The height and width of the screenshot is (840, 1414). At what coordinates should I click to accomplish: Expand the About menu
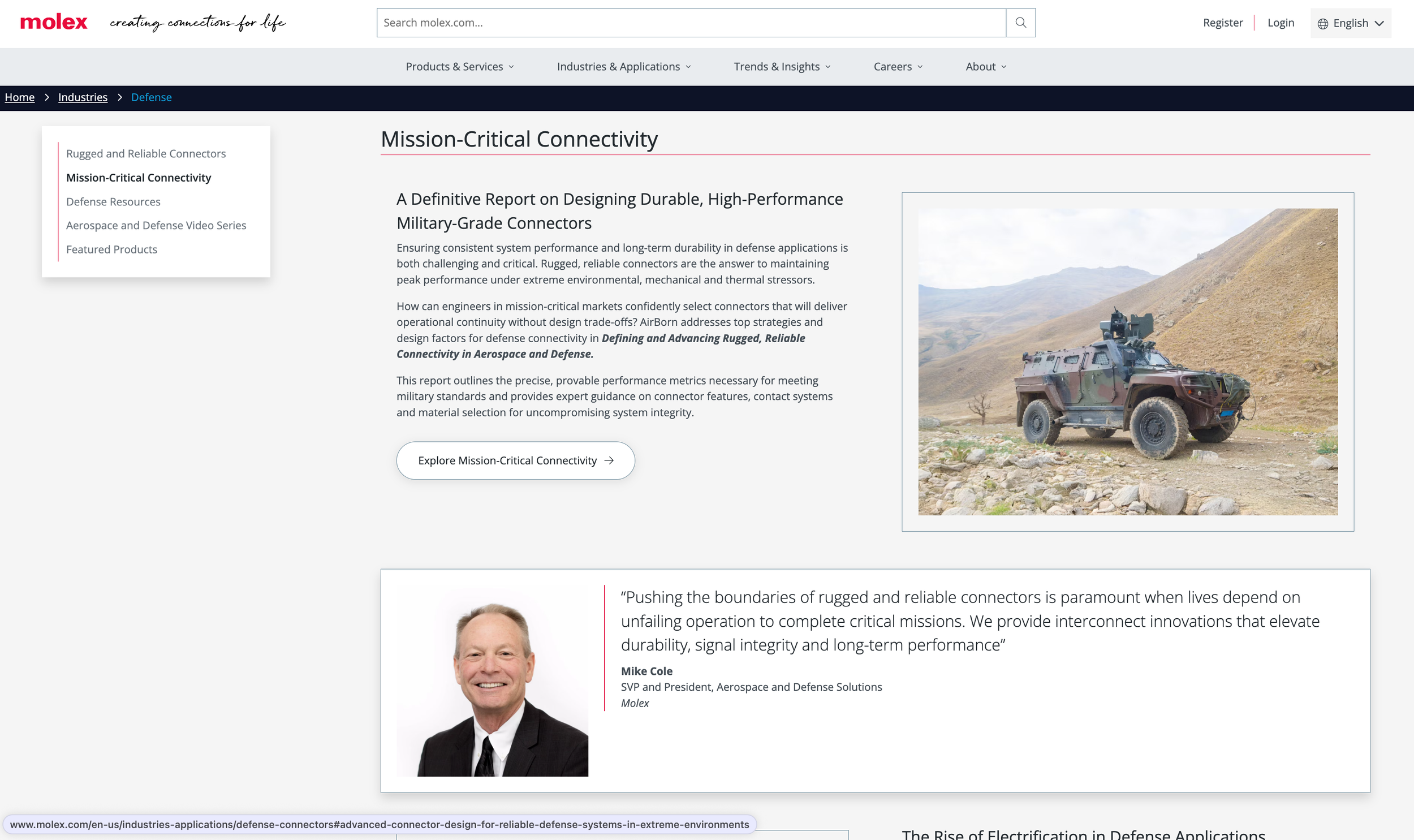[x=986, y=66]
